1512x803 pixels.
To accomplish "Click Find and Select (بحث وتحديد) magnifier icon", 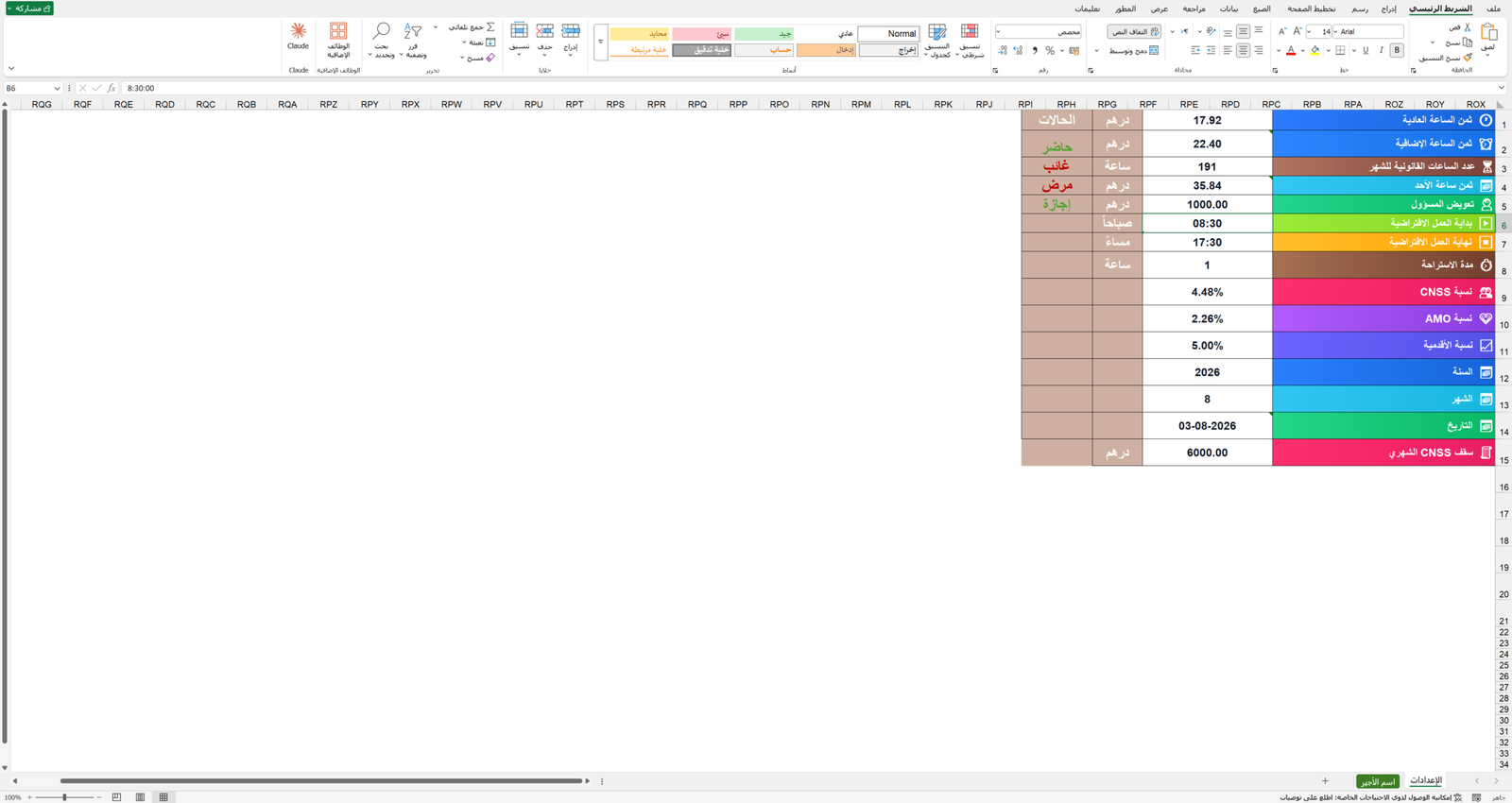I will [382, 31].
